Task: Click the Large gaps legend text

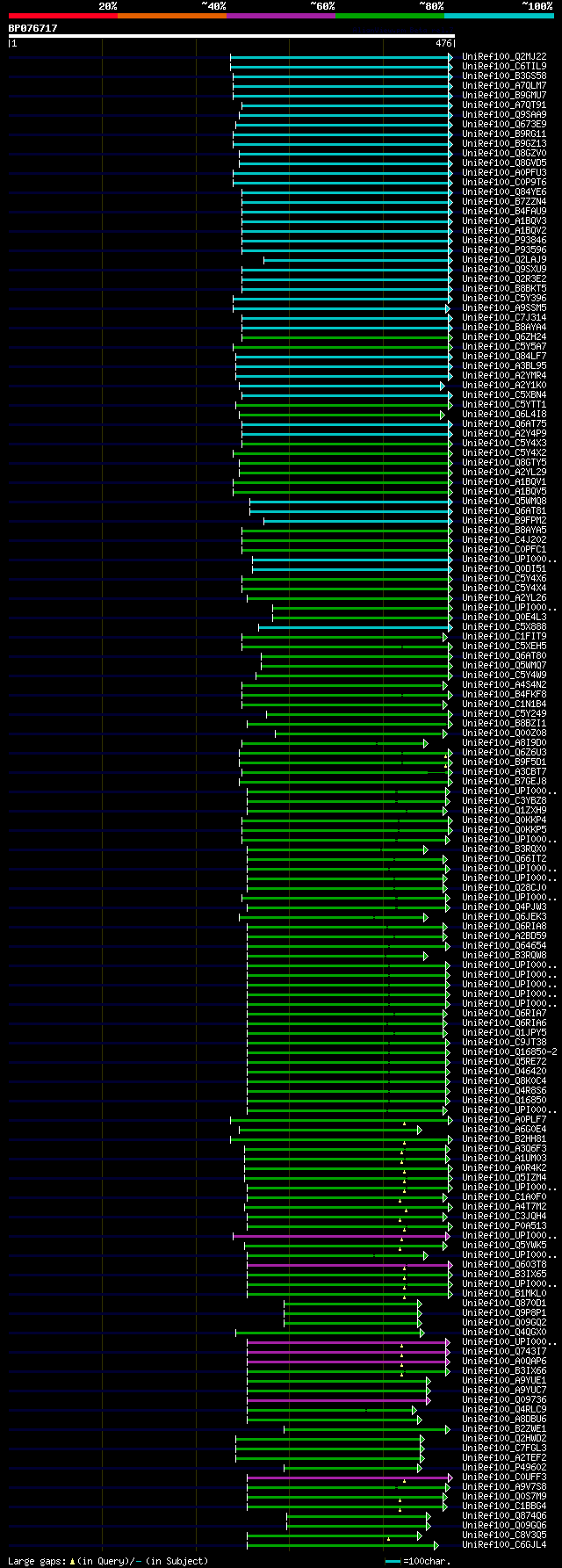Action: [x=108, y=1561]
